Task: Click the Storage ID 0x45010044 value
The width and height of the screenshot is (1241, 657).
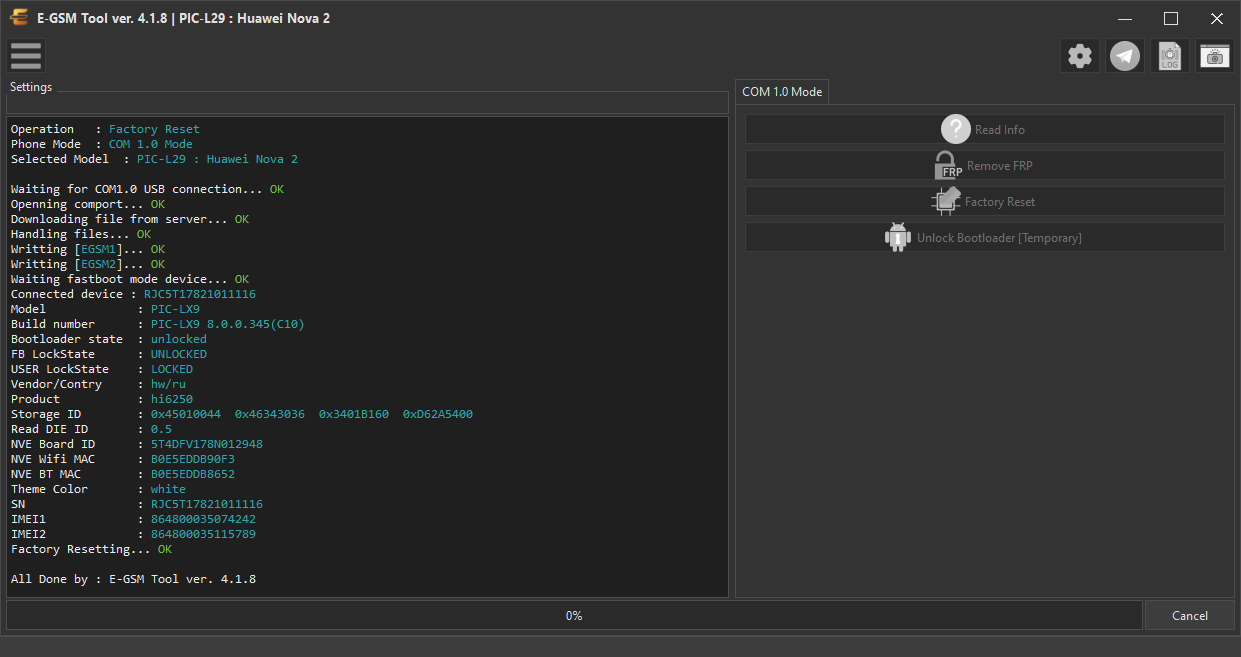Action: click(186, 414)
